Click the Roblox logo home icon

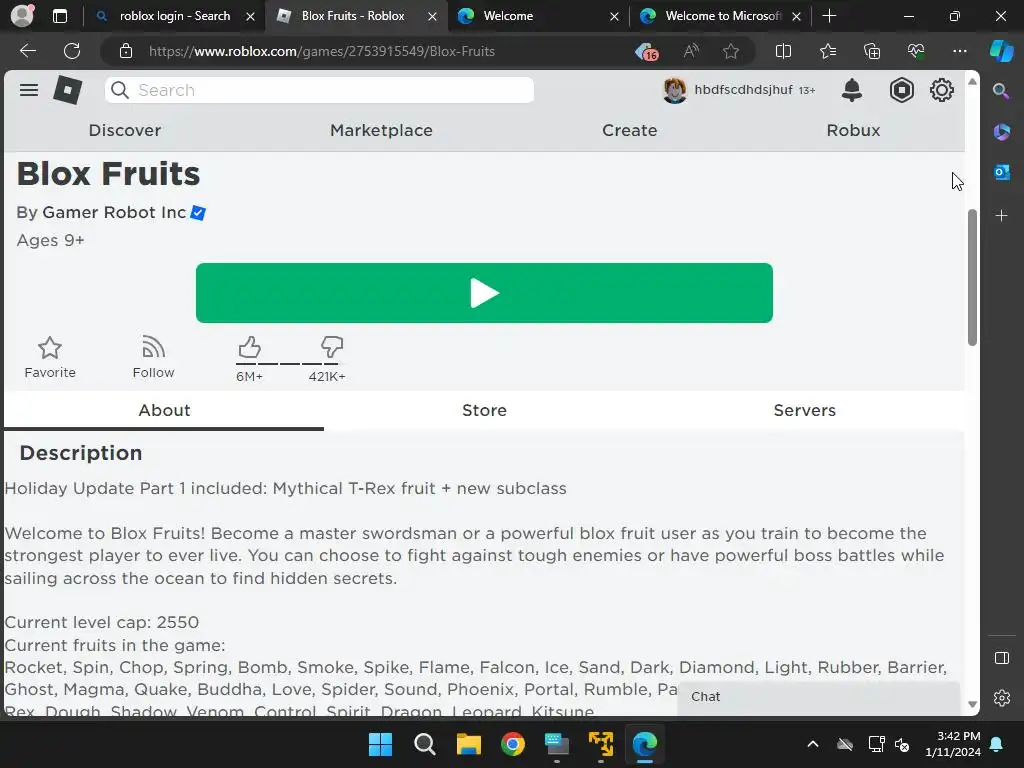(67, 90)
